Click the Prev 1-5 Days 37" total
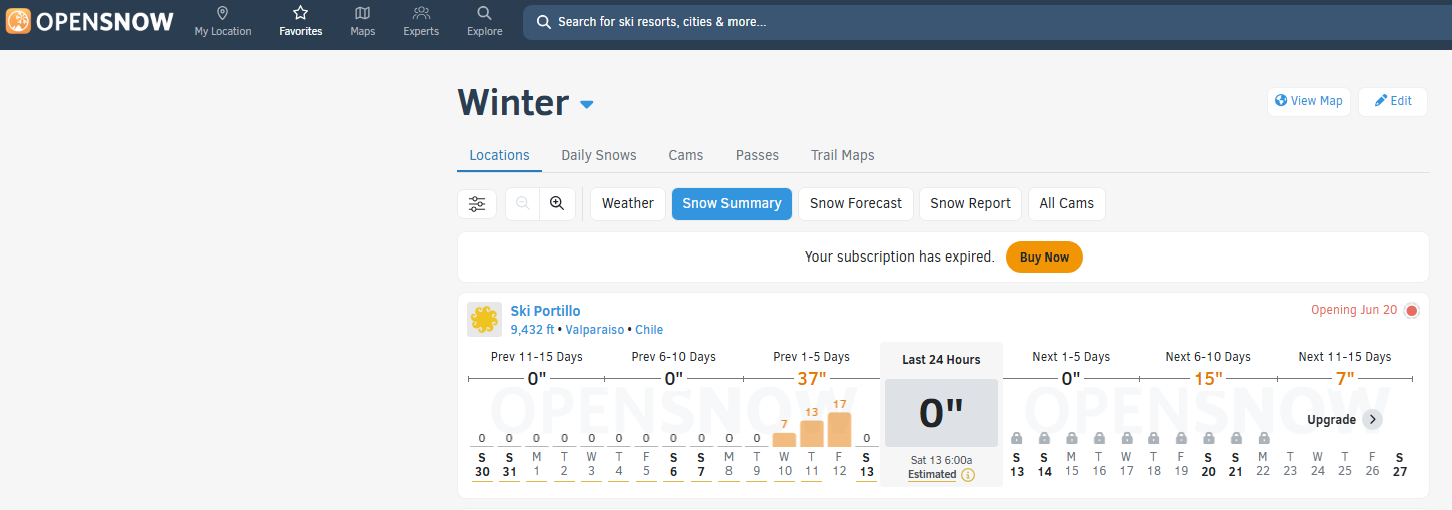The image size is (1452, 510). click(x=812, y=379)
